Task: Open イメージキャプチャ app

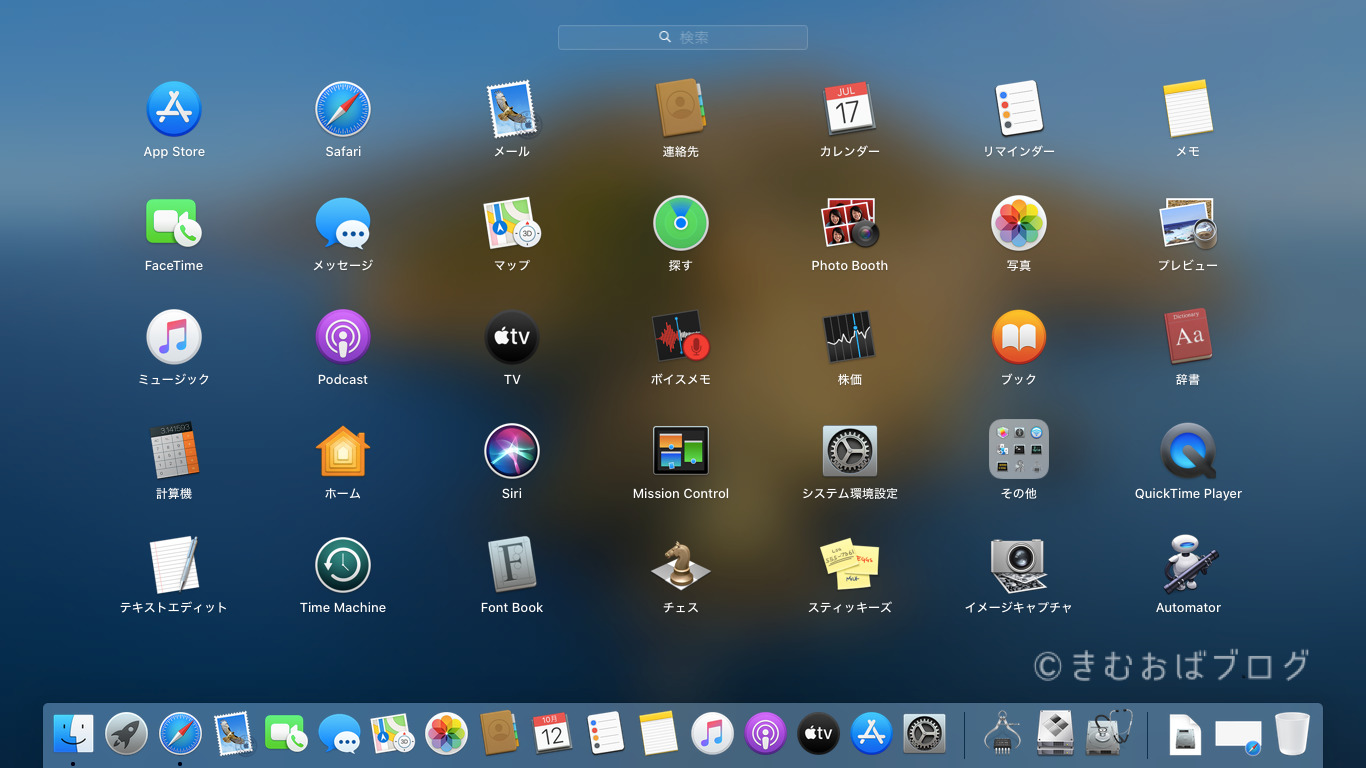Action: [1019, 565]
